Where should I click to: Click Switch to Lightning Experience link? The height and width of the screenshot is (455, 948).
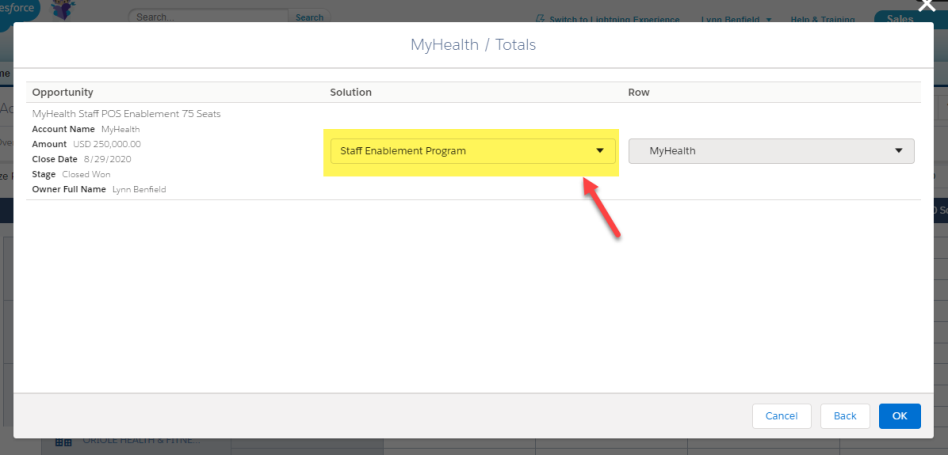[608, 19]
